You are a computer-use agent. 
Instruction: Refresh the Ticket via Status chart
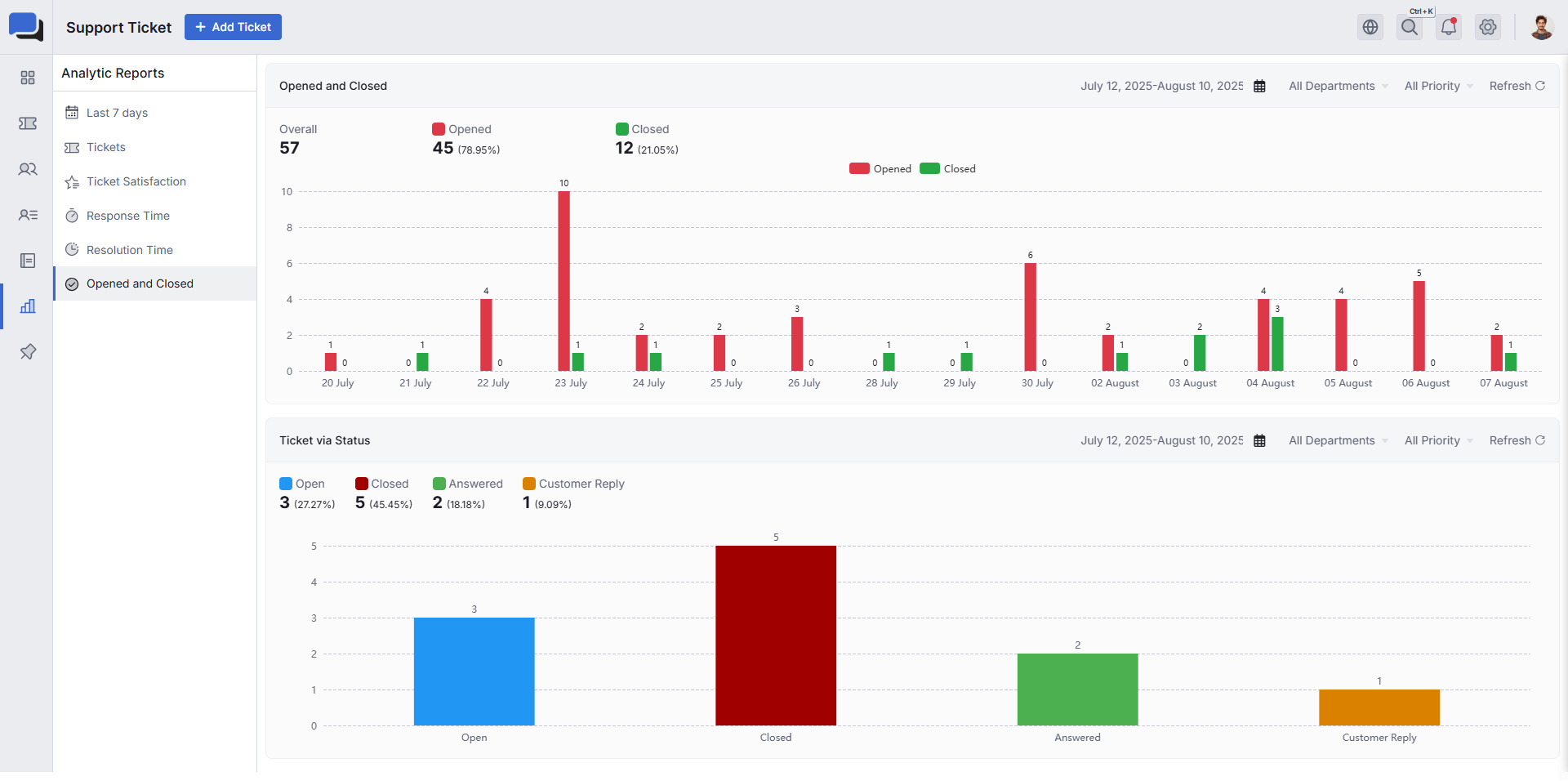(1517, 440)
